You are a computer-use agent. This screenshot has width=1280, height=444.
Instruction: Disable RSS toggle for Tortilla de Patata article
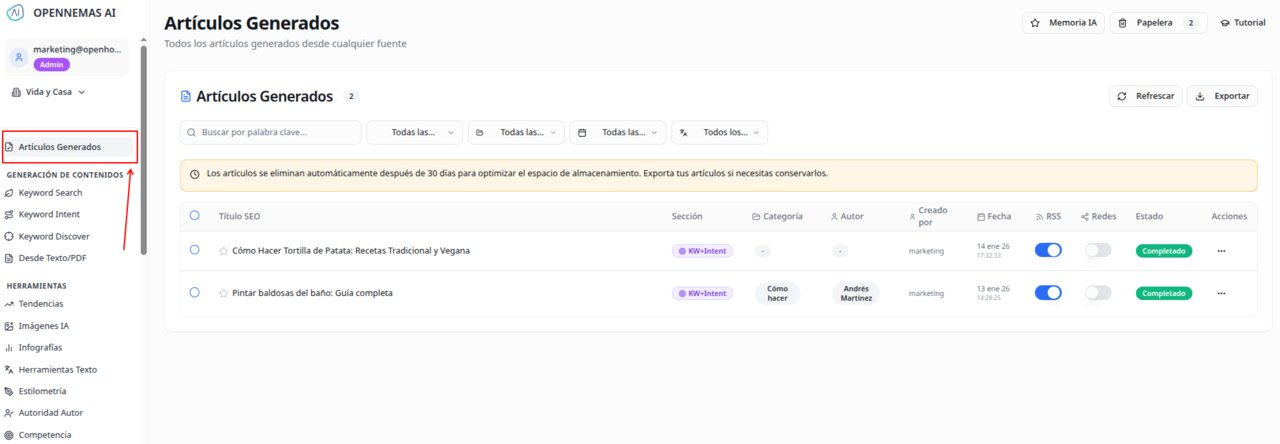tap(1048, 251)
